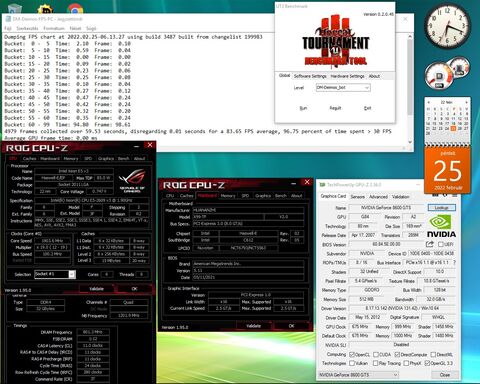480x384 pixels.
Task: Toggle the Vulkan checkbox in GPU-Z
Action: click(x=352, y=363)
